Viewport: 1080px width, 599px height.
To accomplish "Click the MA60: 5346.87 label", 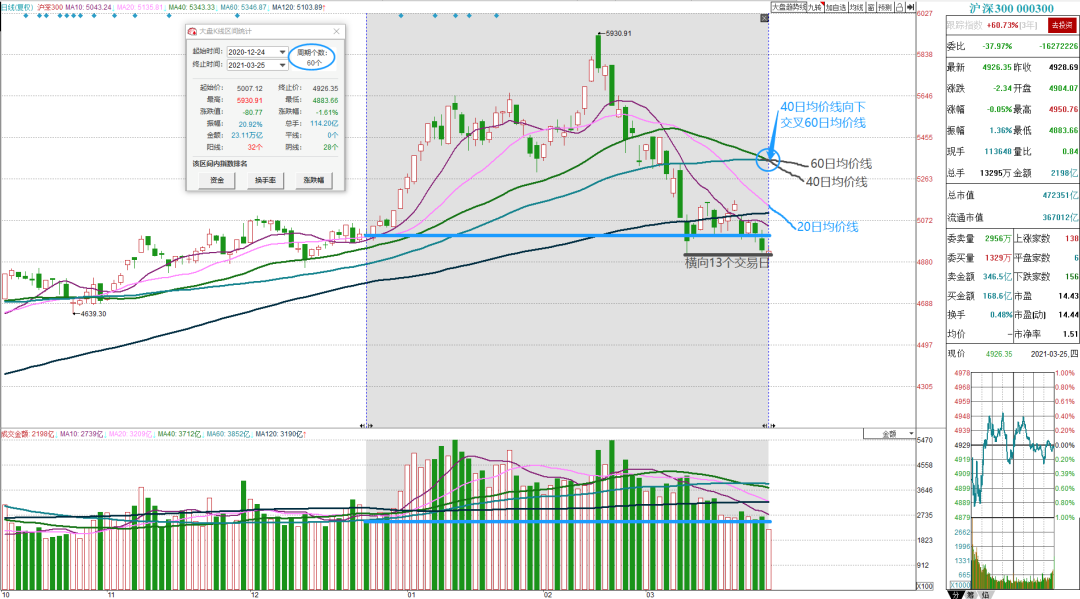I will pos(244,7).
